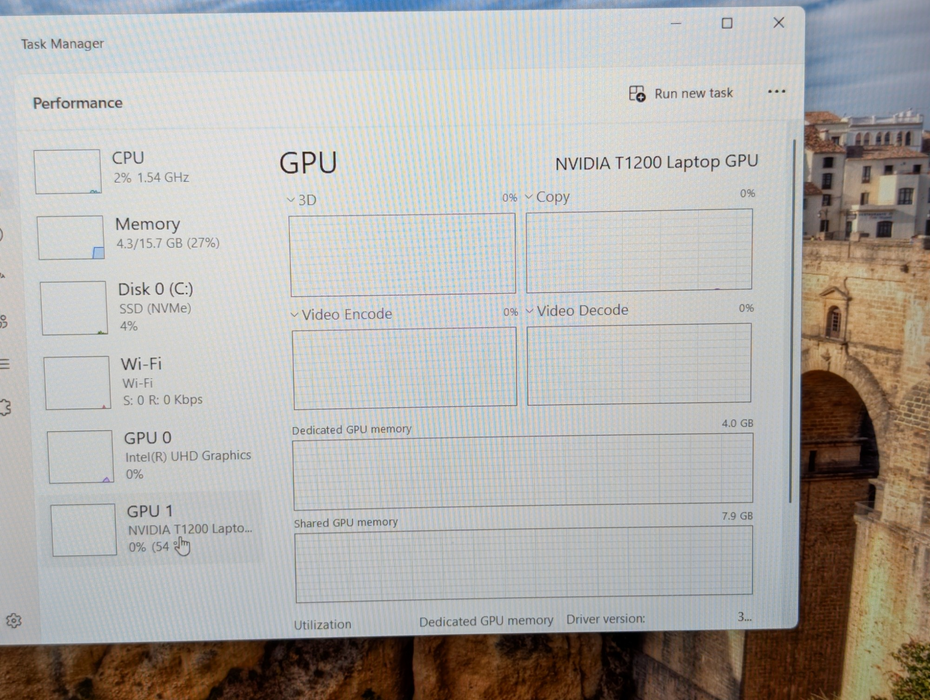The width and height of the screenshot is (930, 700).
Task: Click the large 'GPU' heading
Action: 308,163
